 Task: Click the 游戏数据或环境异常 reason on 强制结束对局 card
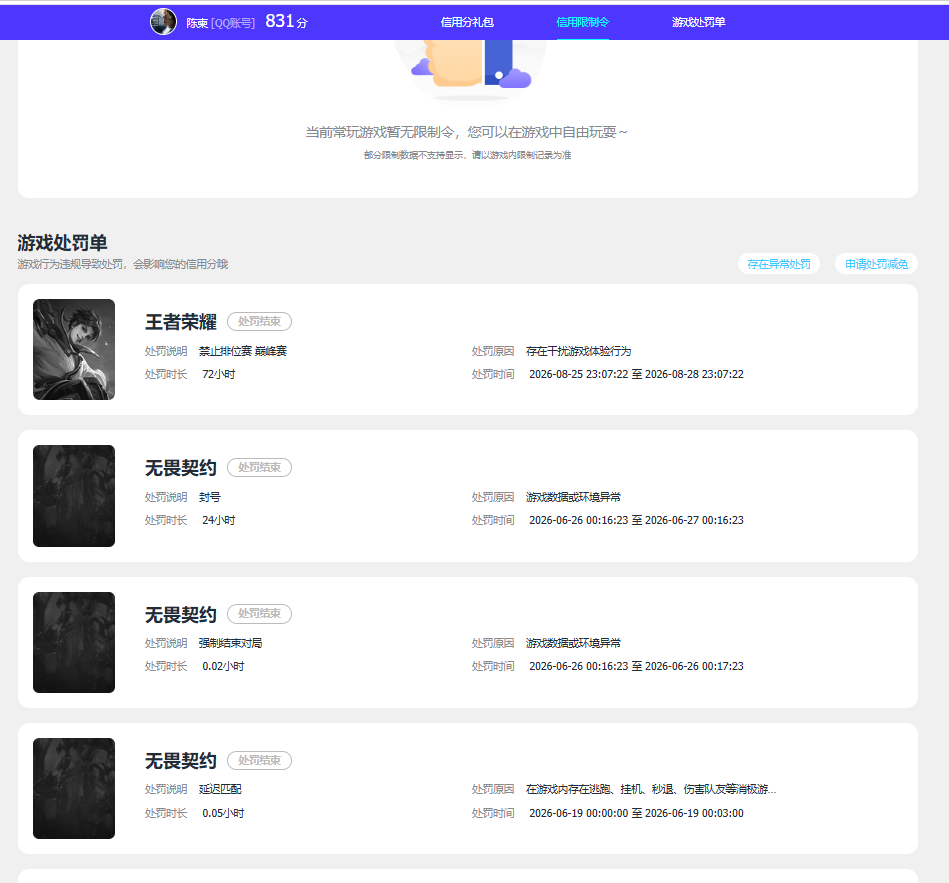573,643
